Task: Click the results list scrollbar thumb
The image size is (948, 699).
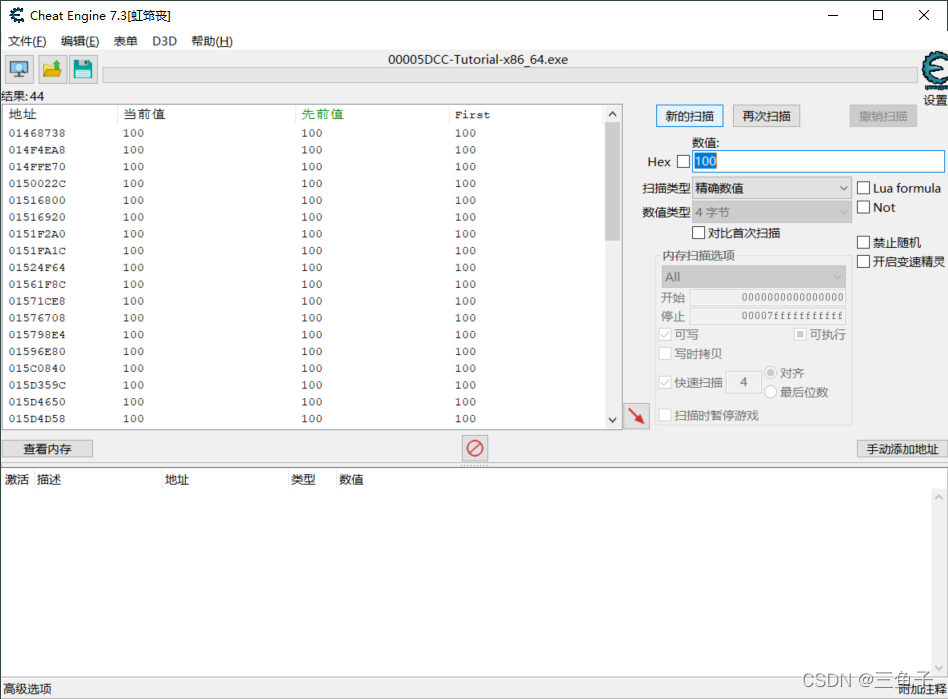Action: point(612,181)
